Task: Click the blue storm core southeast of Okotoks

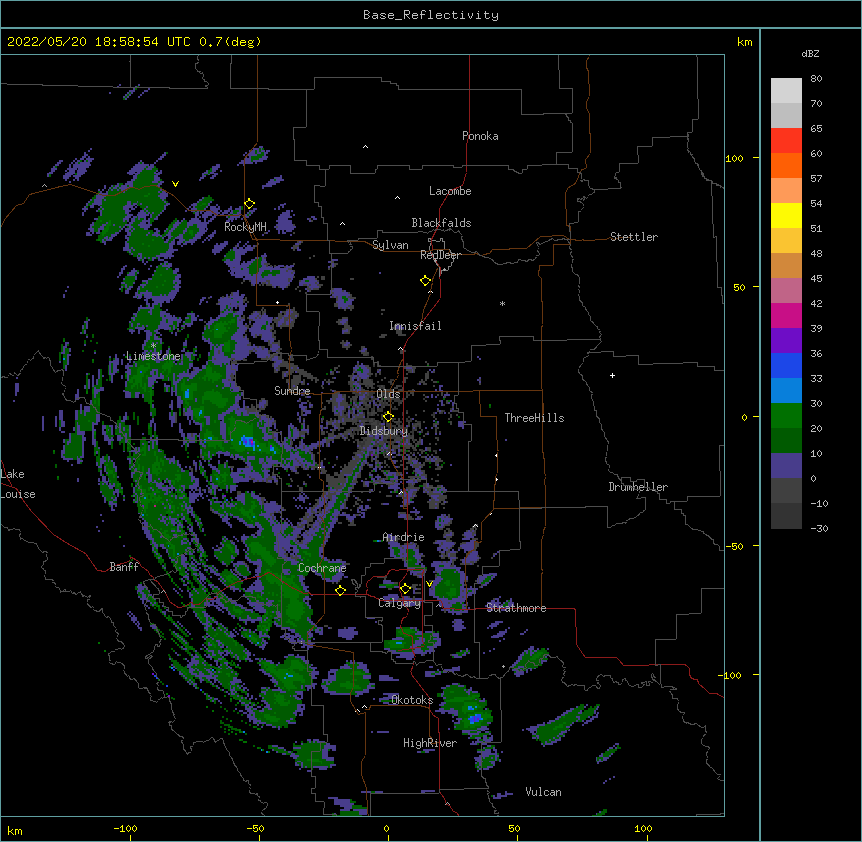Action: pyautogui.click(x=475, y=718)
